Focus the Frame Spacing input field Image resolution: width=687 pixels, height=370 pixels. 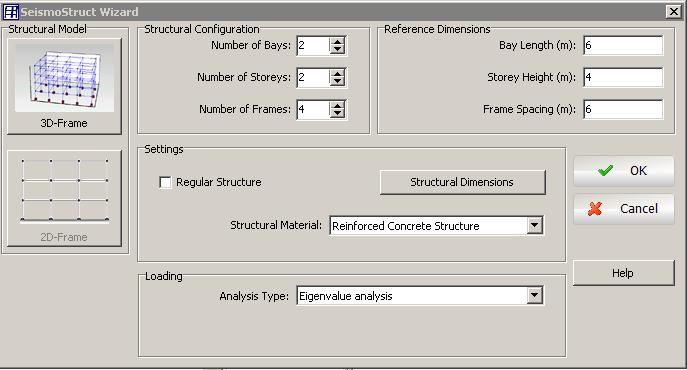point(623,109)
